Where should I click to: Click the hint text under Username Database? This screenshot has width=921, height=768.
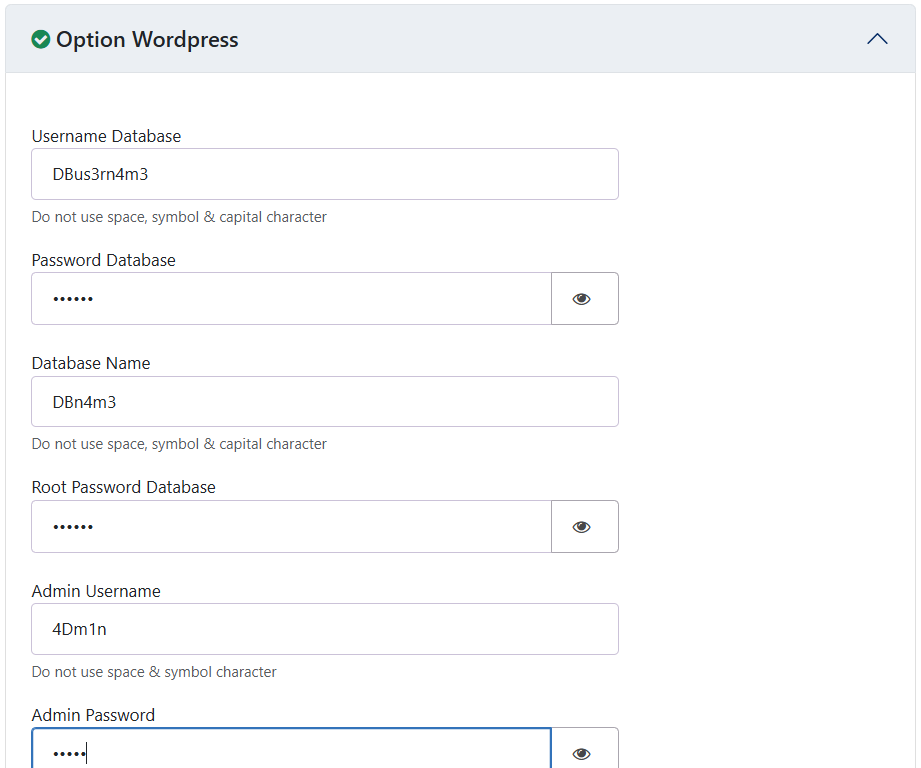click(179, 217)
